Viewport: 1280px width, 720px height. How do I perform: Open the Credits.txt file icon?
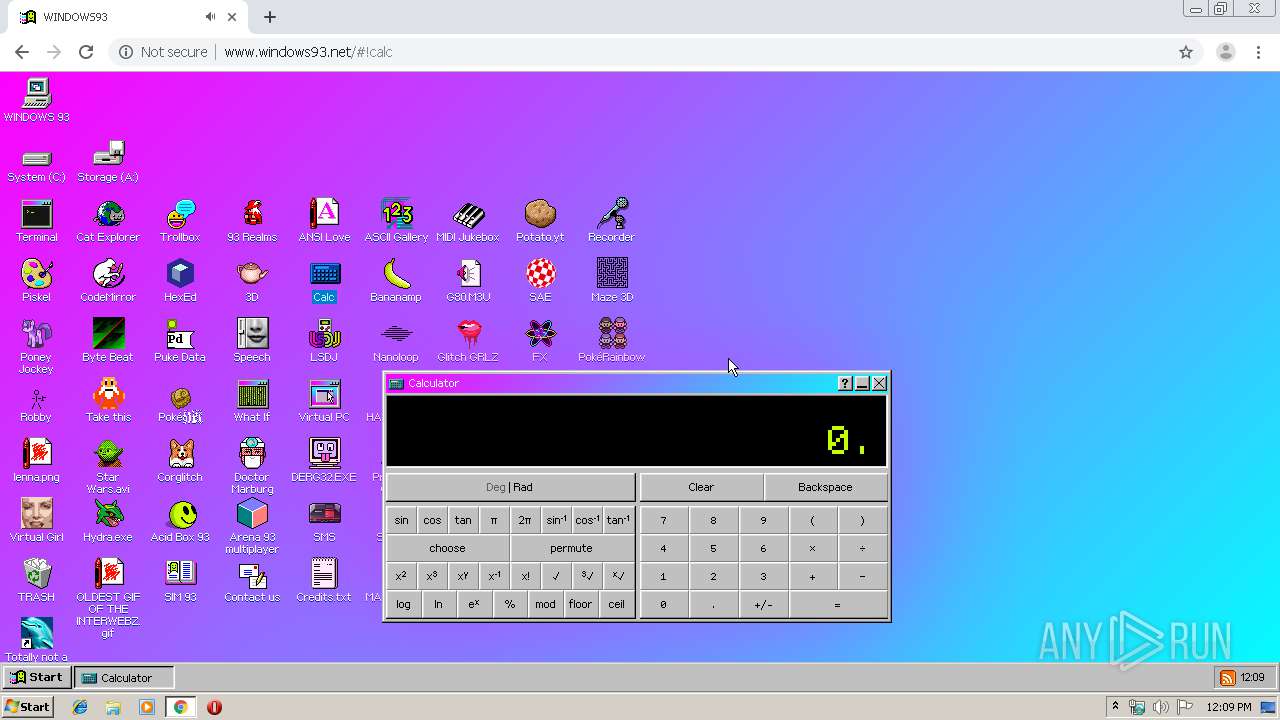tap(324, 581)
